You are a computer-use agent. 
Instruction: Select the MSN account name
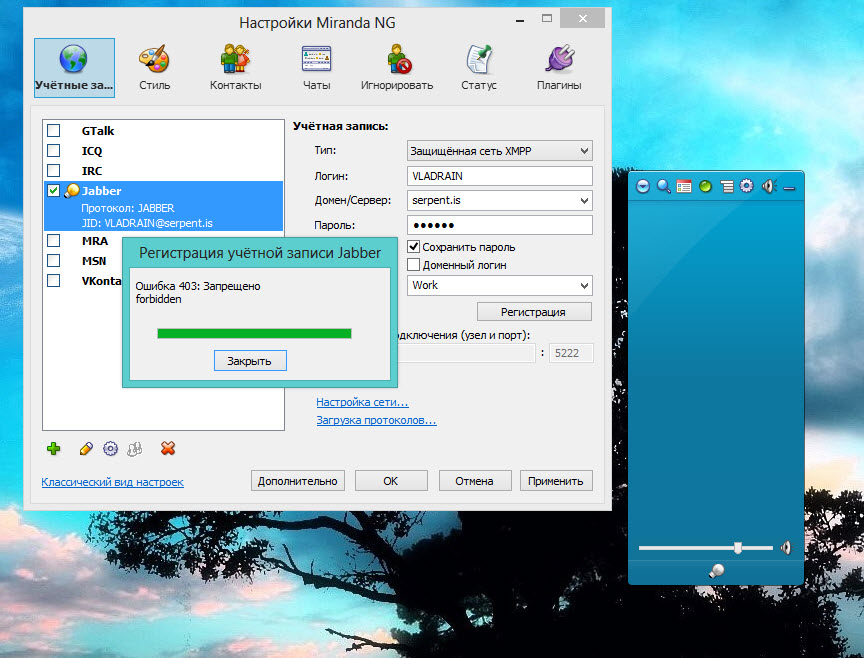pyautogui.click(x=94, y=261)
